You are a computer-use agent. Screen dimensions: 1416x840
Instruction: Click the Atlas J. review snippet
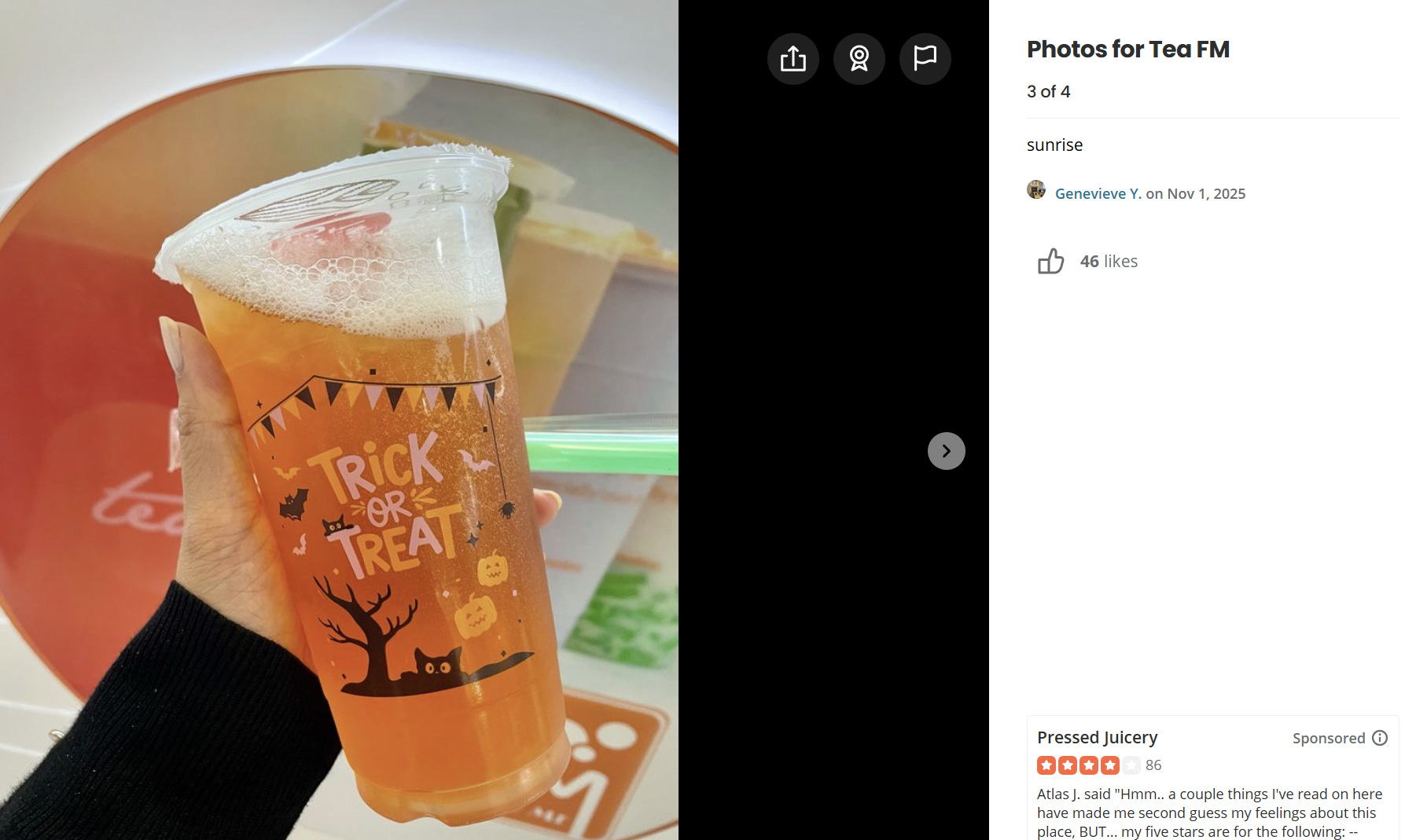pyautogui.click(x=1209, y=812)
